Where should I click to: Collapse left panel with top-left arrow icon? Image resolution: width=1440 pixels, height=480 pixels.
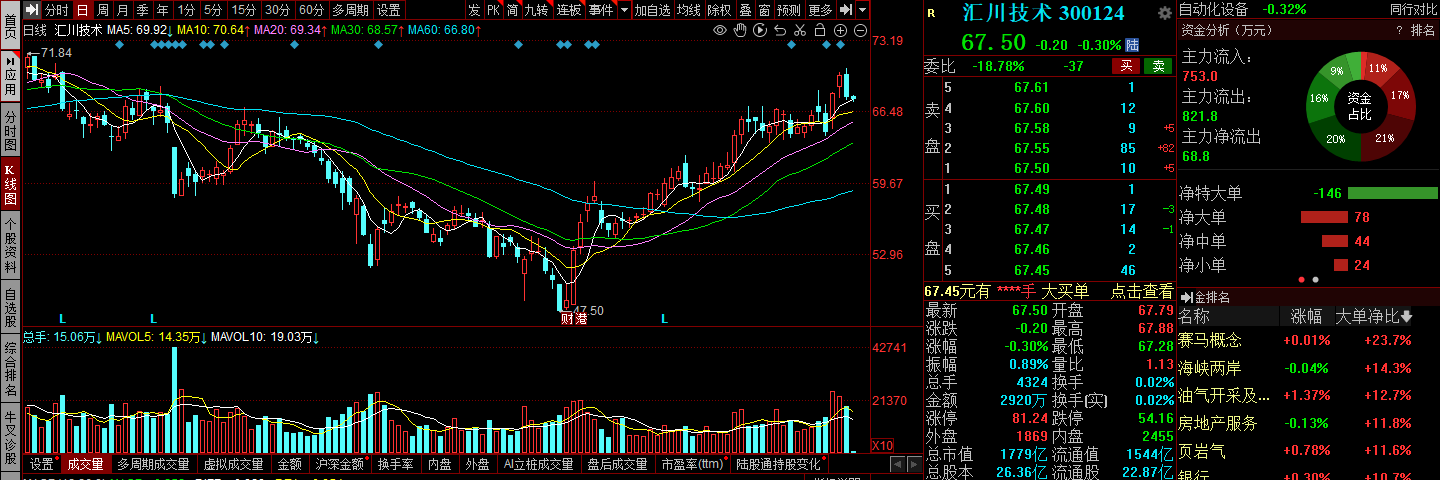click(34, 10)
